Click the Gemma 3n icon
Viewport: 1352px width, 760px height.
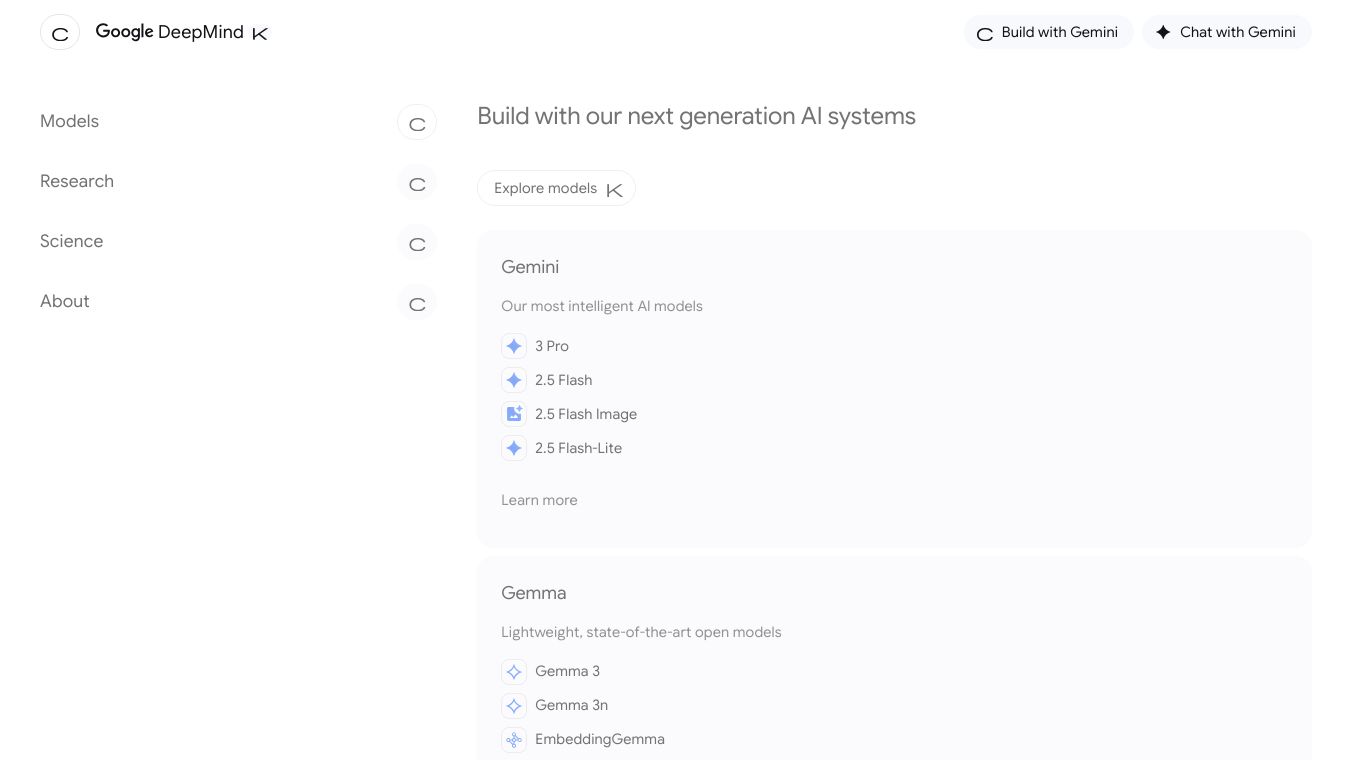[514, 706]
